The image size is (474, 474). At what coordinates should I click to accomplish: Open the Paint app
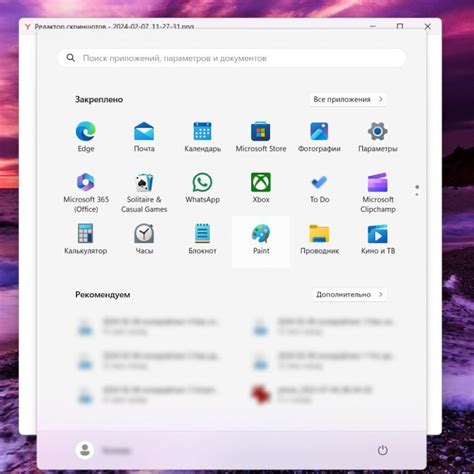click(261, 241)
